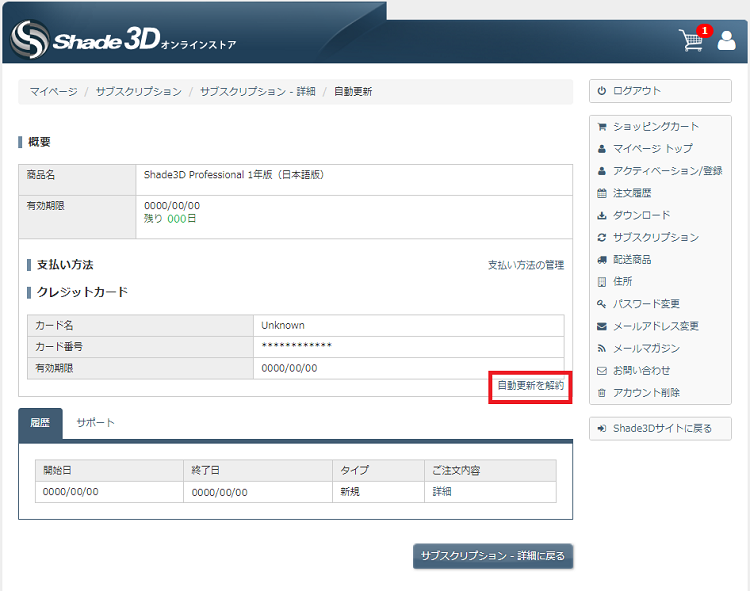Viewport: 750px width, 591px height.
Task: Click 自動更新を解約 to cancel auto-renewal
Action: pyautogui.click(x=530, y=385)
